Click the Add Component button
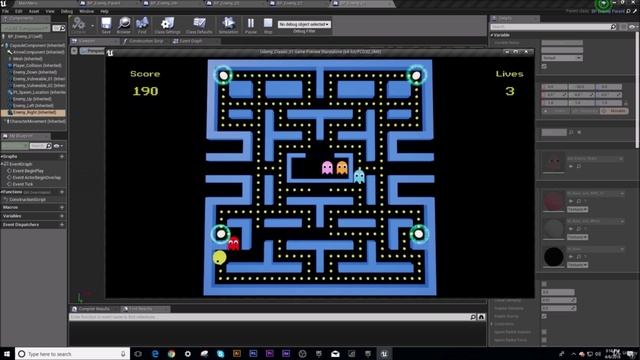The height and width of the screenshot is (360, 640). coord(25,28)
